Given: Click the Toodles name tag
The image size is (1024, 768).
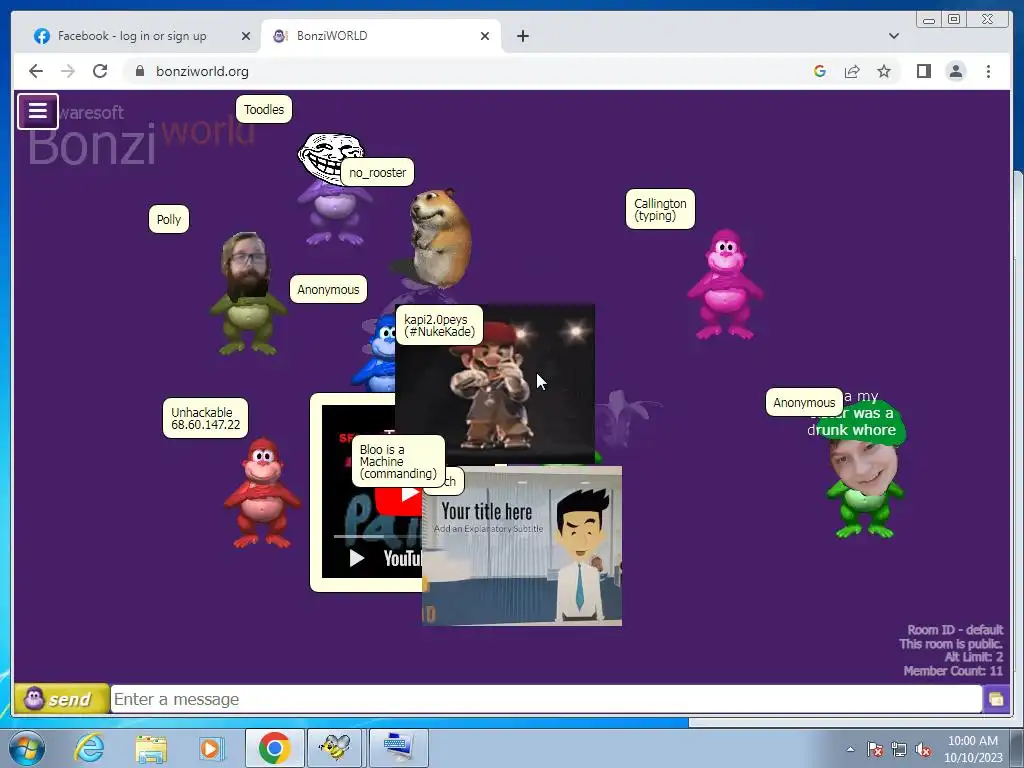Looking at the screenshot, I should pyautogui.click(x=264, y=110).
